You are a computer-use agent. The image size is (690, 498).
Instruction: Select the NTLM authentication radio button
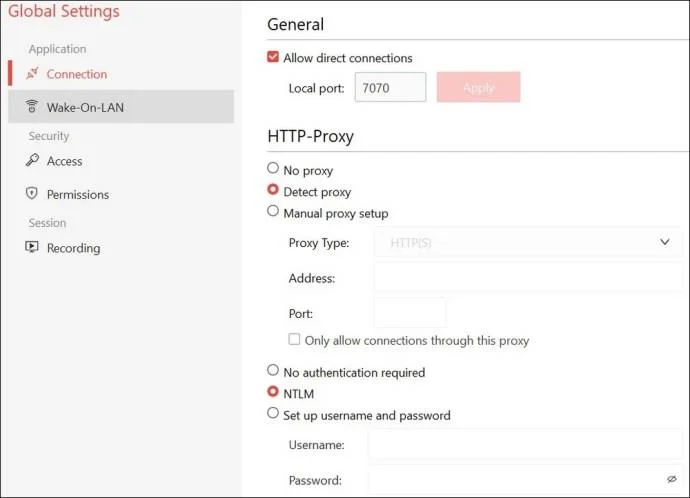click(273, 391)
